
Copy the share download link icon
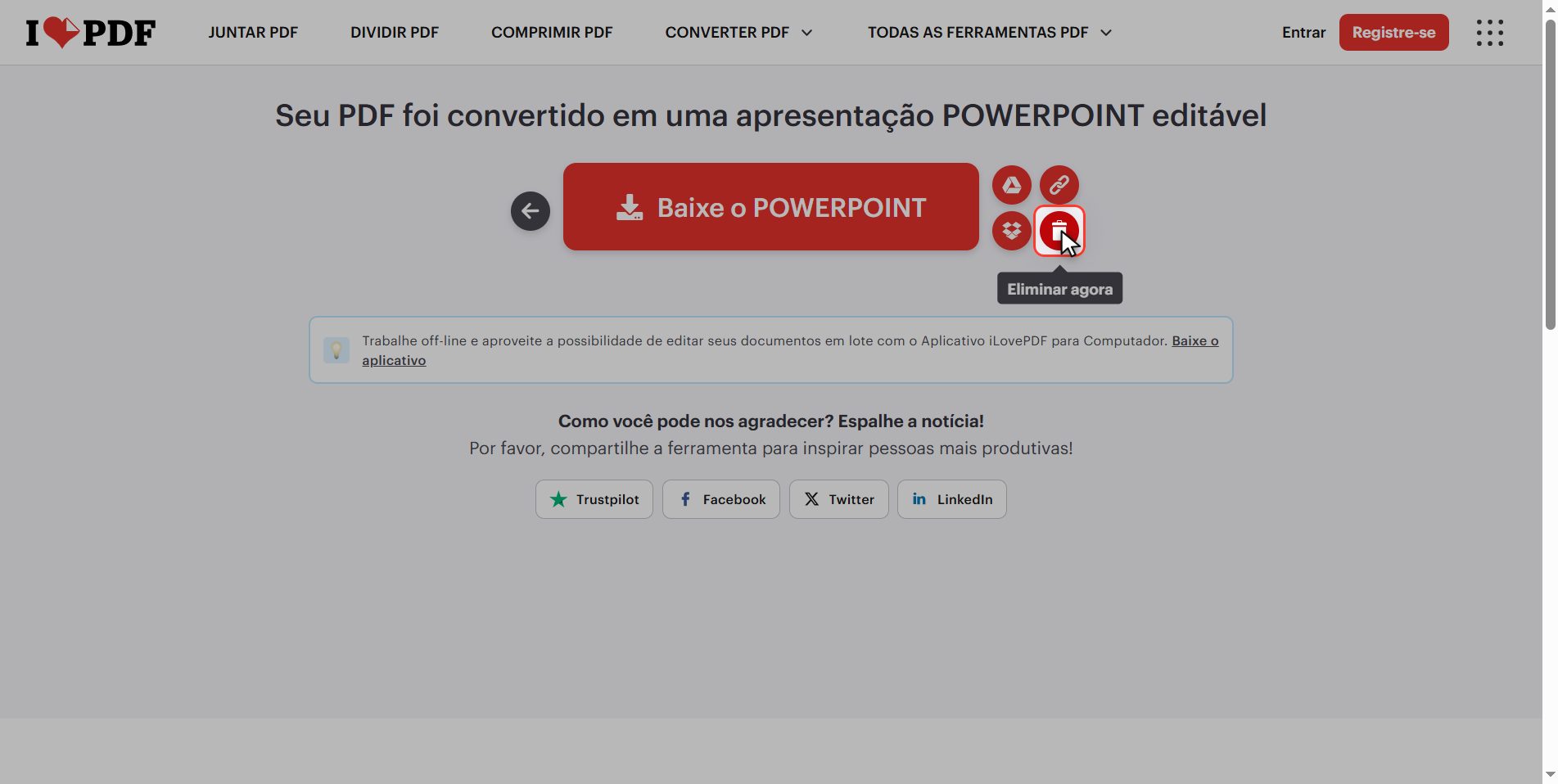1059,185
